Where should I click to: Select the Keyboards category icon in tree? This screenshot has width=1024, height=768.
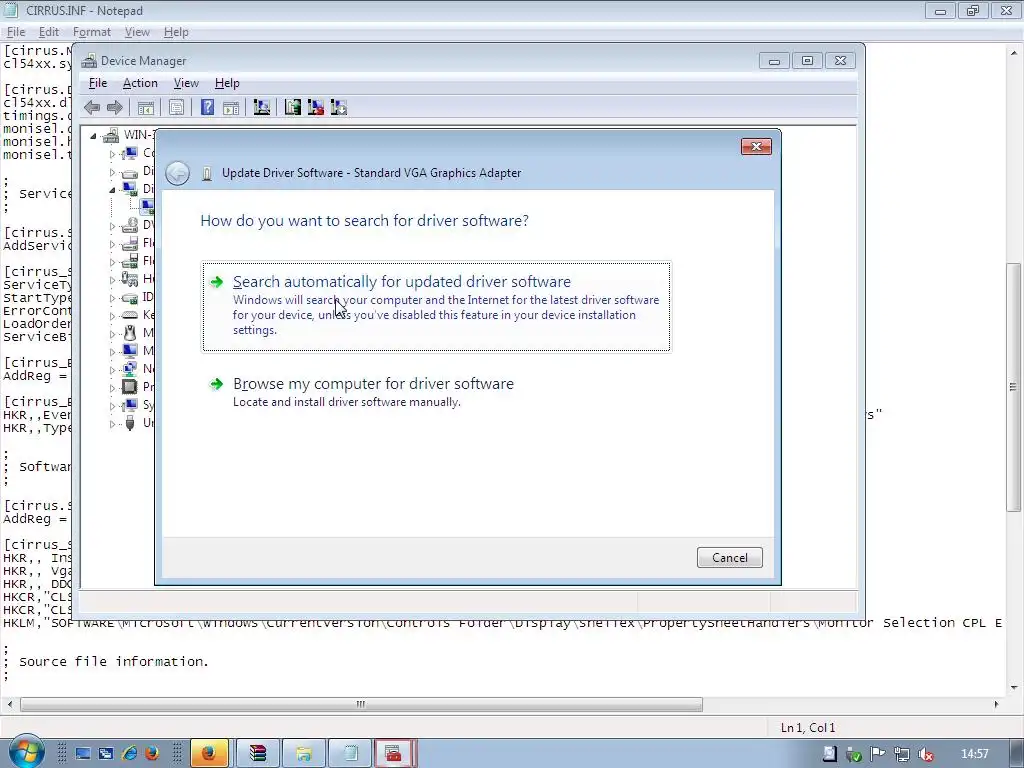point(130,315)
